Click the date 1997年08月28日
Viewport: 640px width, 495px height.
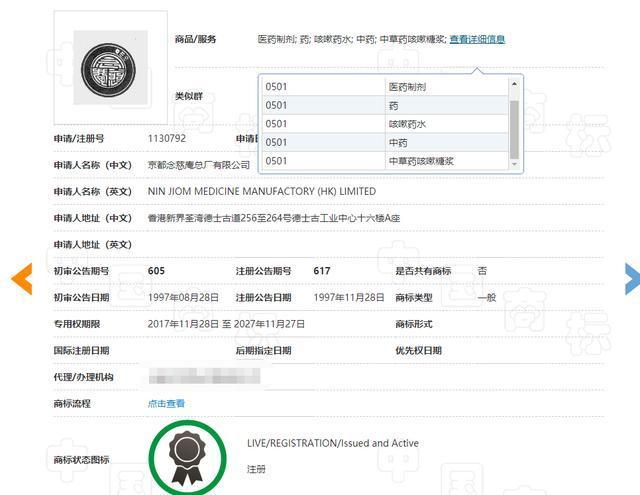pyautogui.click(x=183, y=297)
